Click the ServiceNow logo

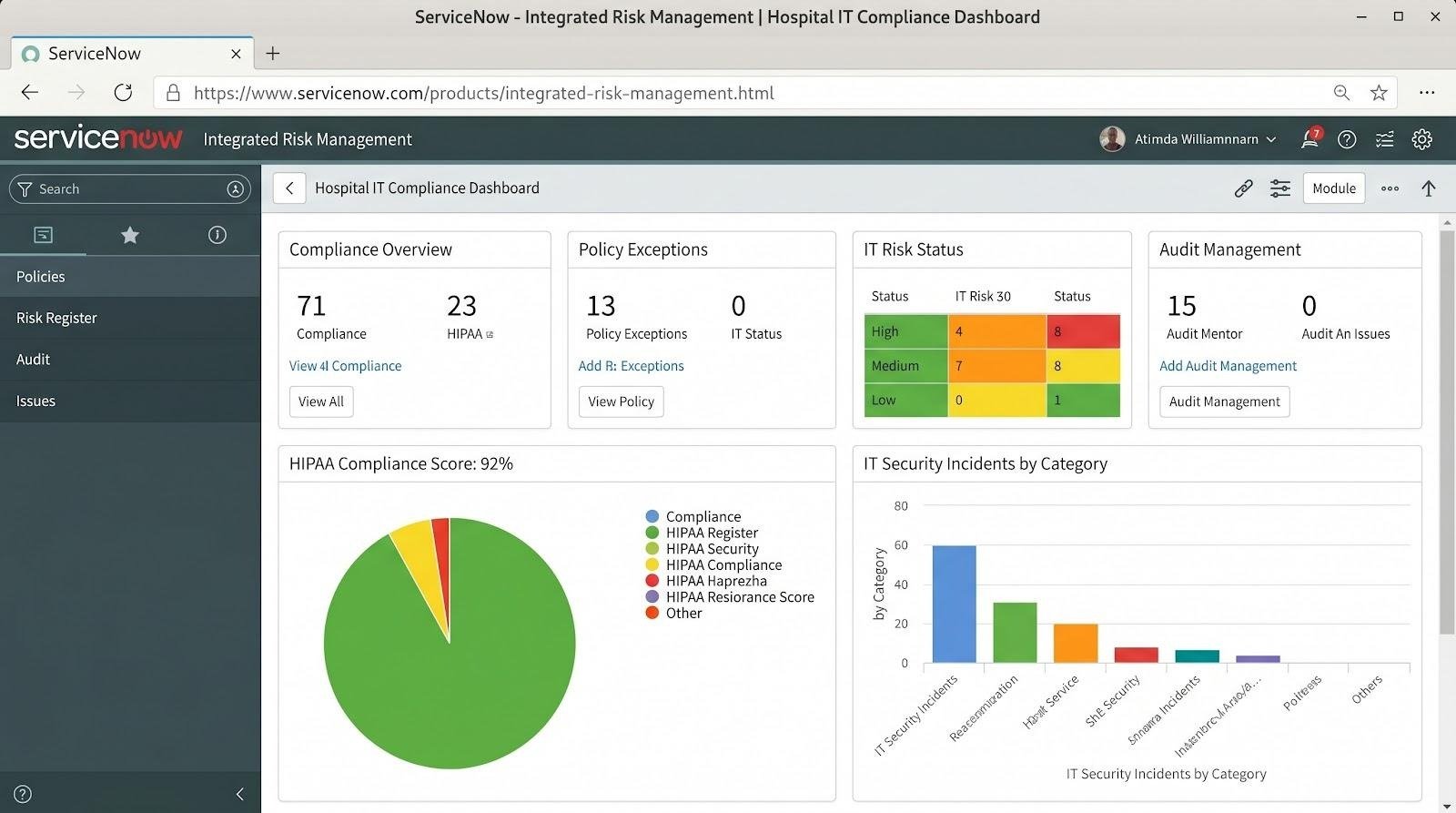[98, 138]
